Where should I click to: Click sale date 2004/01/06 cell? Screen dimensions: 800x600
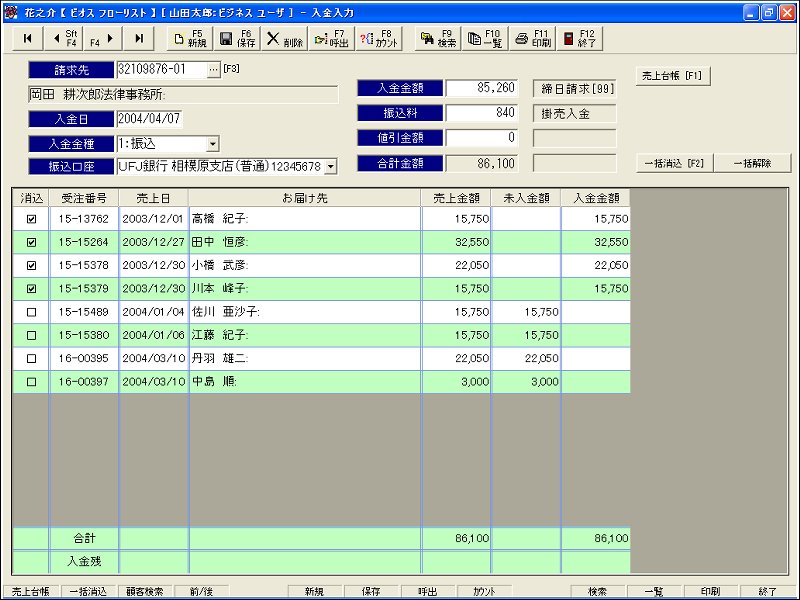tap(154, 335)
